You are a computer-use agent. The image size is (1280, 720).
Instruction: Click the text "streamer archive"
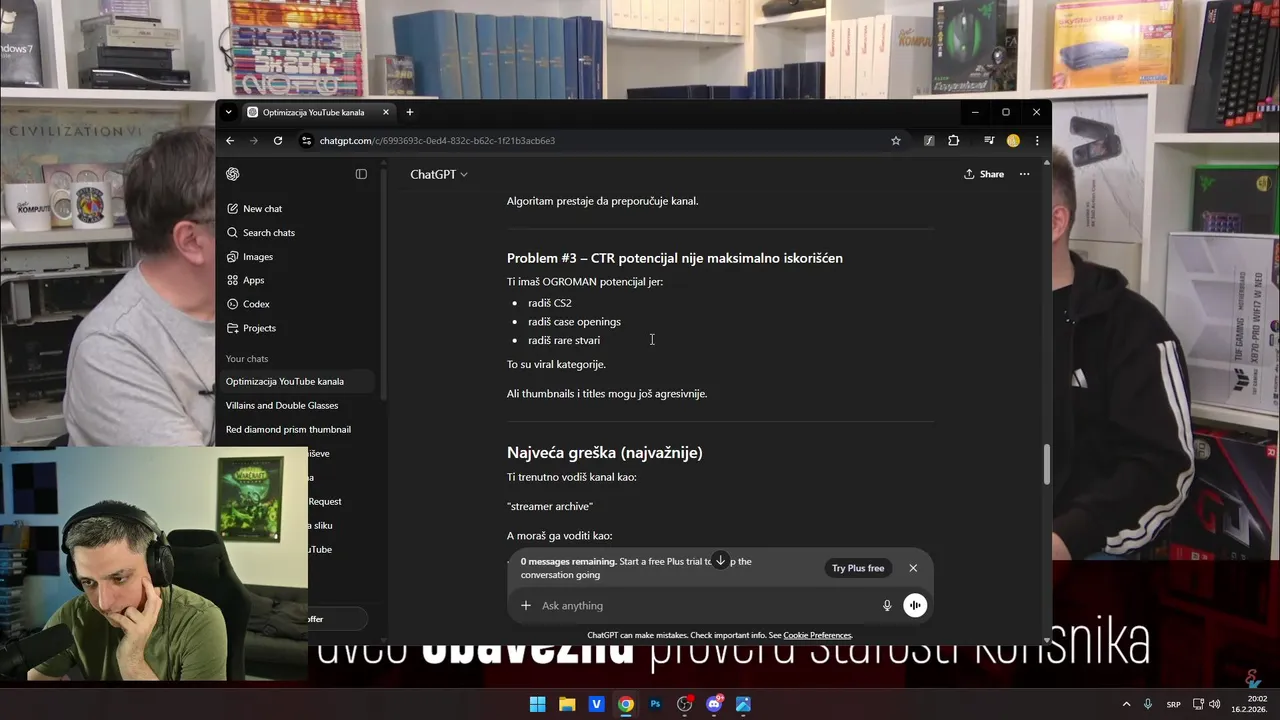[x=550, y=507]
